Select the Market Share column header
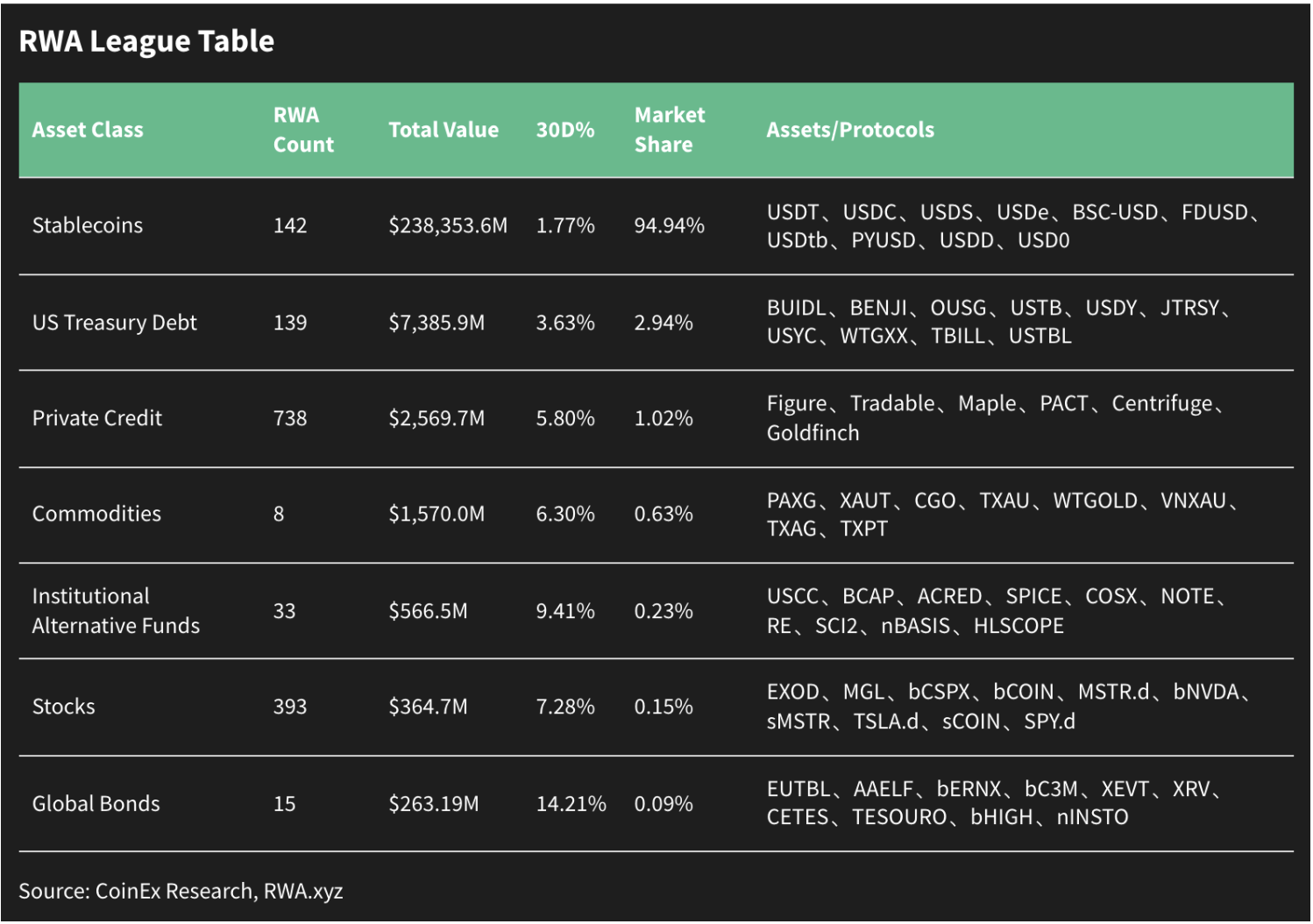This screenshot has height=924, width=1313. pyautogui.click(x=670, y=130)
